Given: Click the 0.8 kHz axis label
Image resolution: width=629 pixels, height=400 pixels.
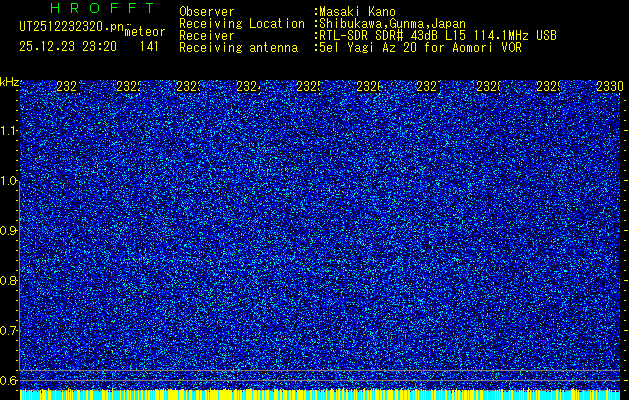Looking at the screenshot, I should (x=9, y=280).
